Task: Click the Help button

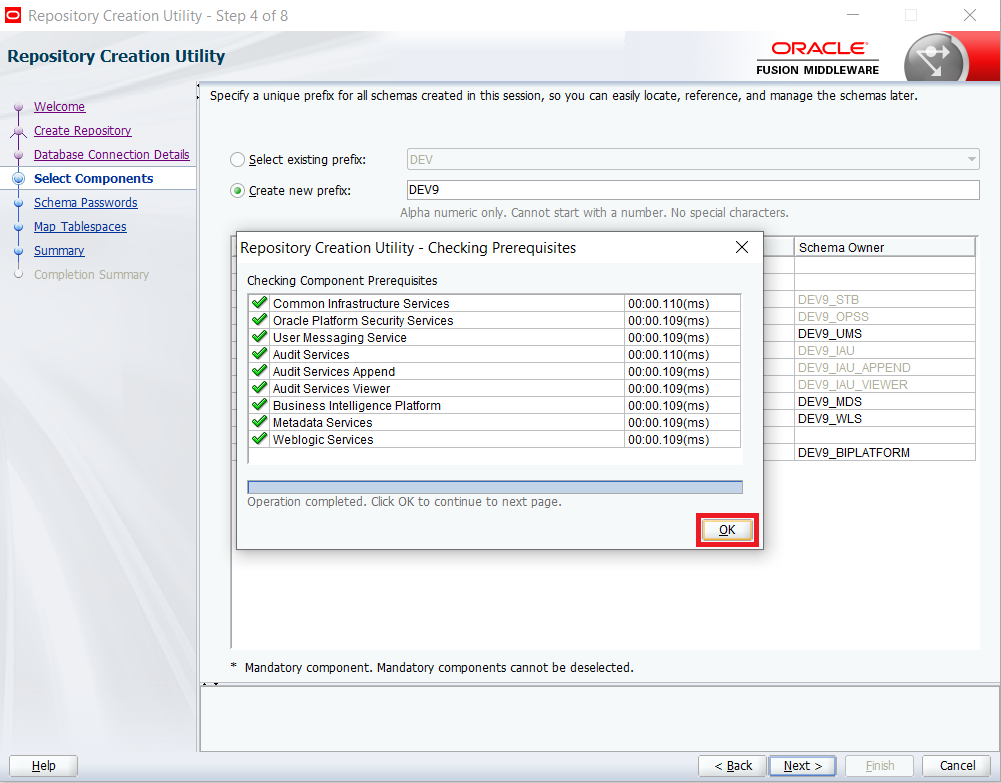Action: pyautogui.click(x=43, y=766)
